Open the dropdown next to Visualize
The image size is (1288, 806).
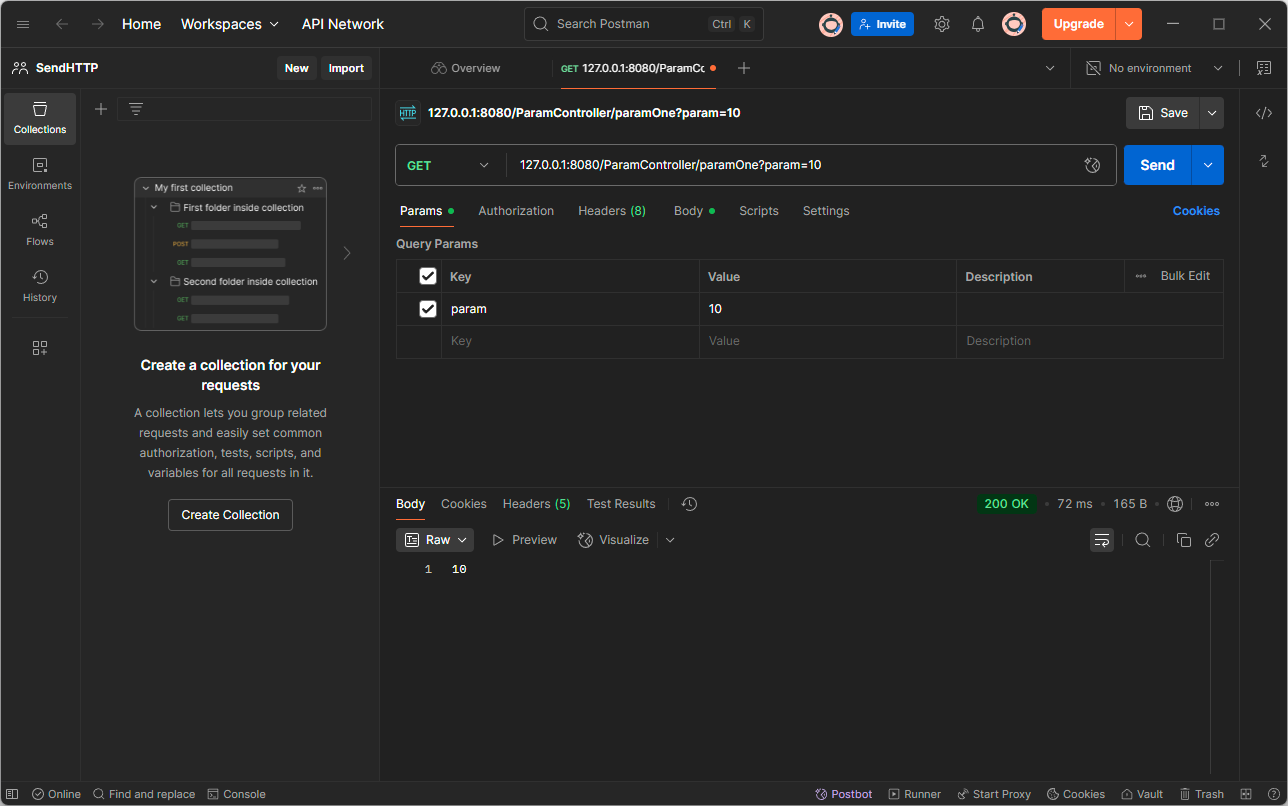point(670,540)
